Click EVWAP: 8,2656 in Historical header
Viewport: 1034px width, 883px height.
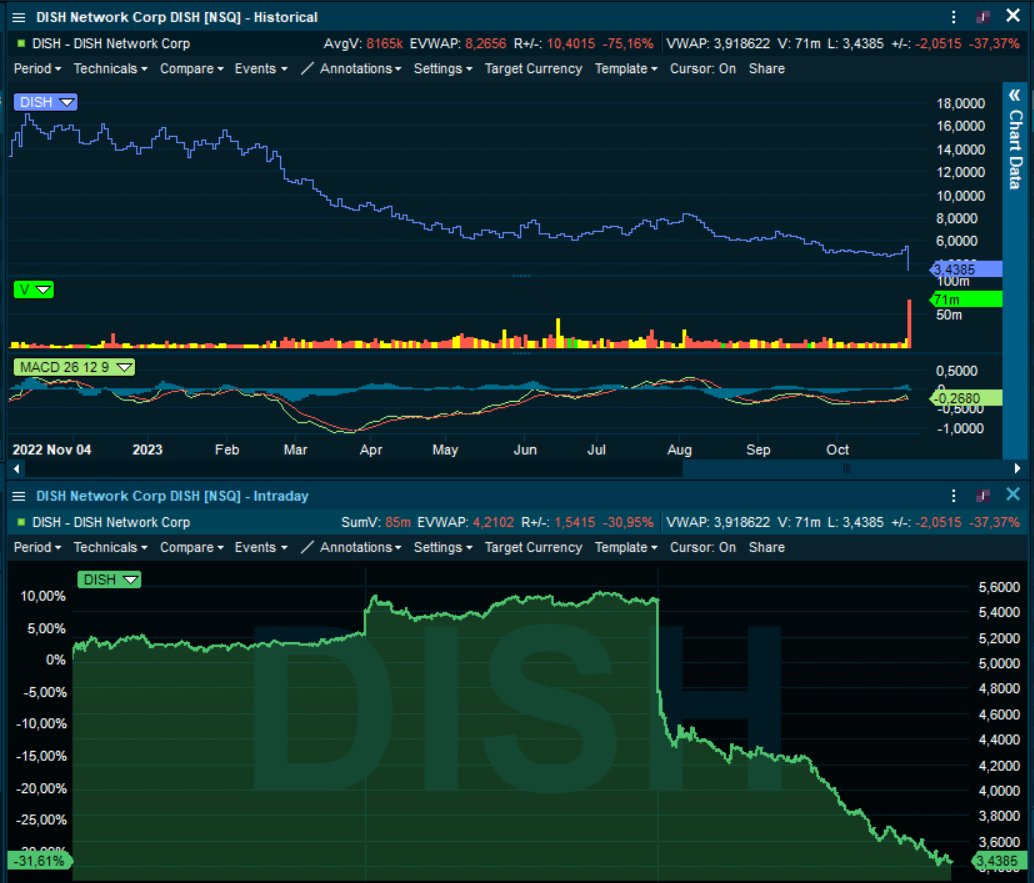[458, 44]
